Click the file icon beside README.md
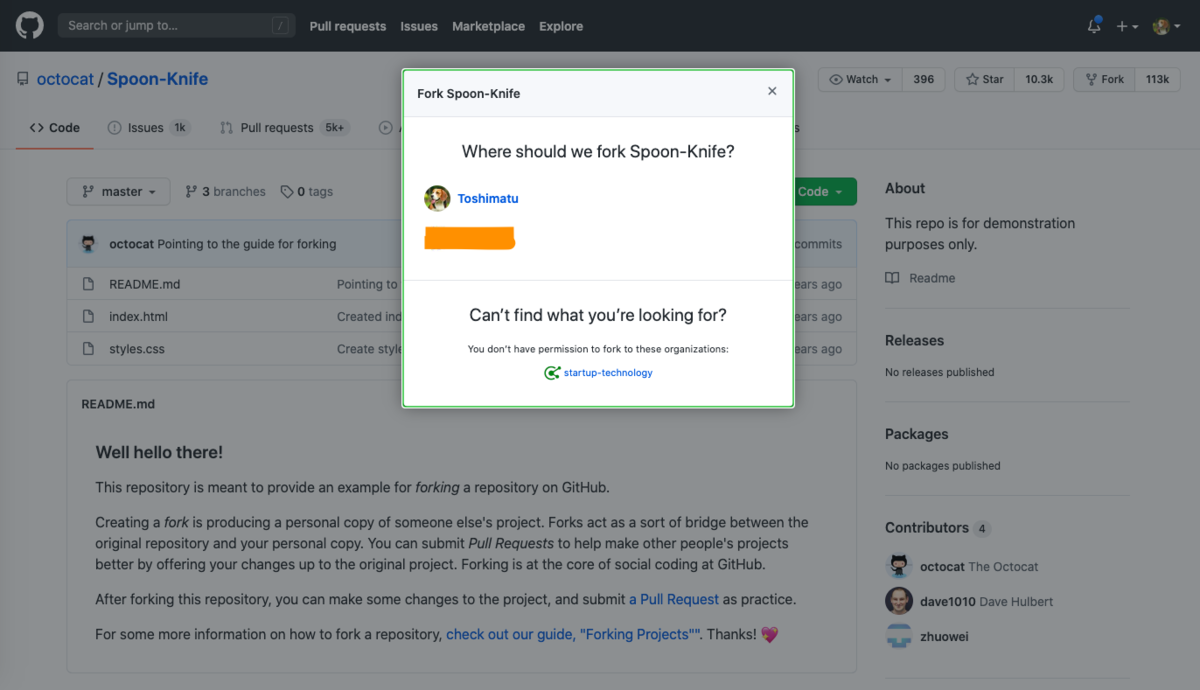This screenshot has width=1200, height=690. pyautogui.click(x=88, y=284)
